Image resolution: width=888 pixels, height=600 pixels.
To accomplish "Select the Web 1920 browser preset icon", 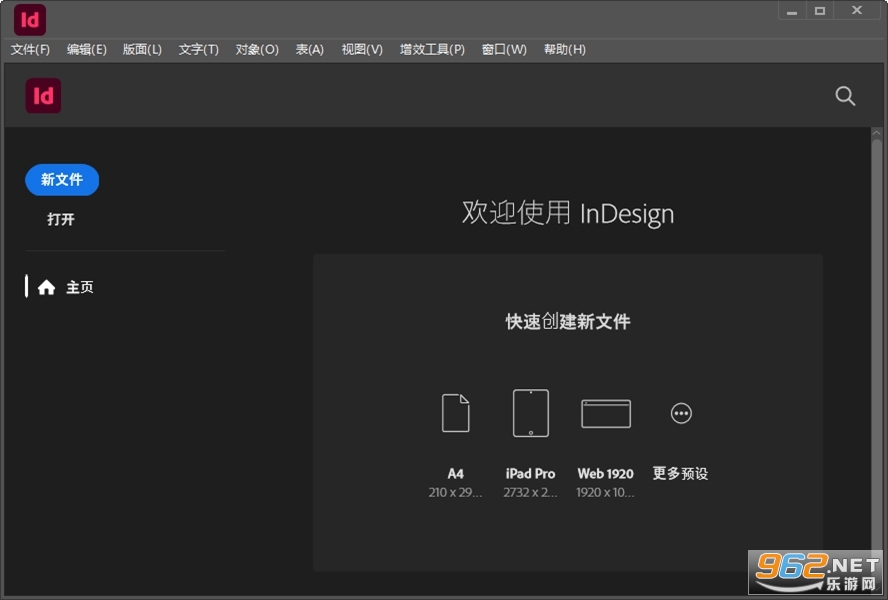I will tap(606, 414).
